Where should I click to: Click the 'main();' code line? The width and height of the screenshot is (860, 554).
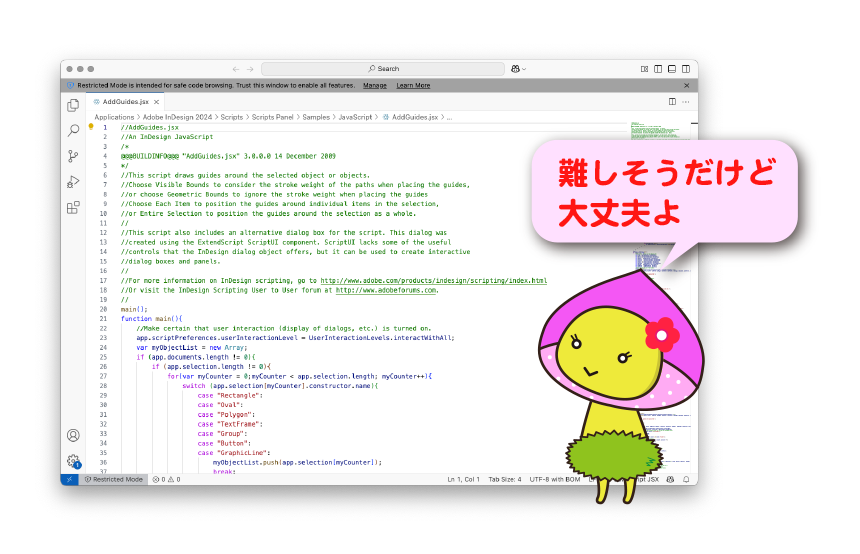(134, 309)
